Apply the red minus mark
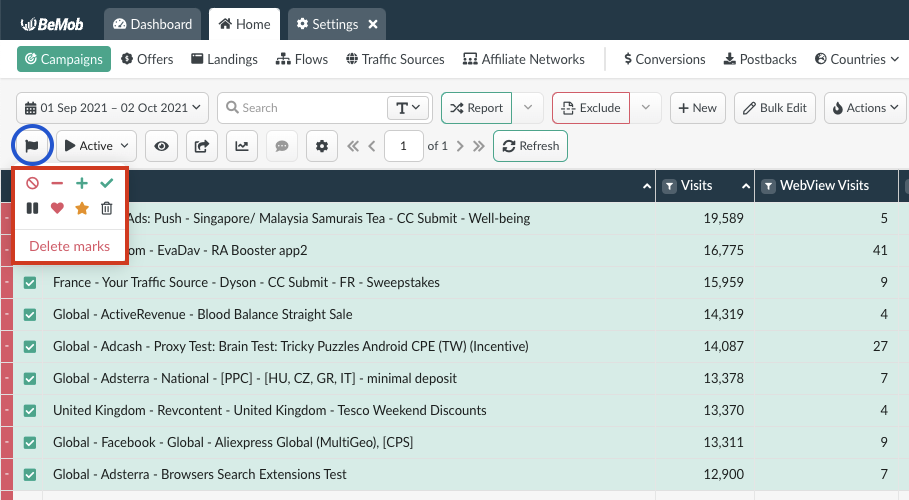The image size is (909, 500). click(57, 183)
